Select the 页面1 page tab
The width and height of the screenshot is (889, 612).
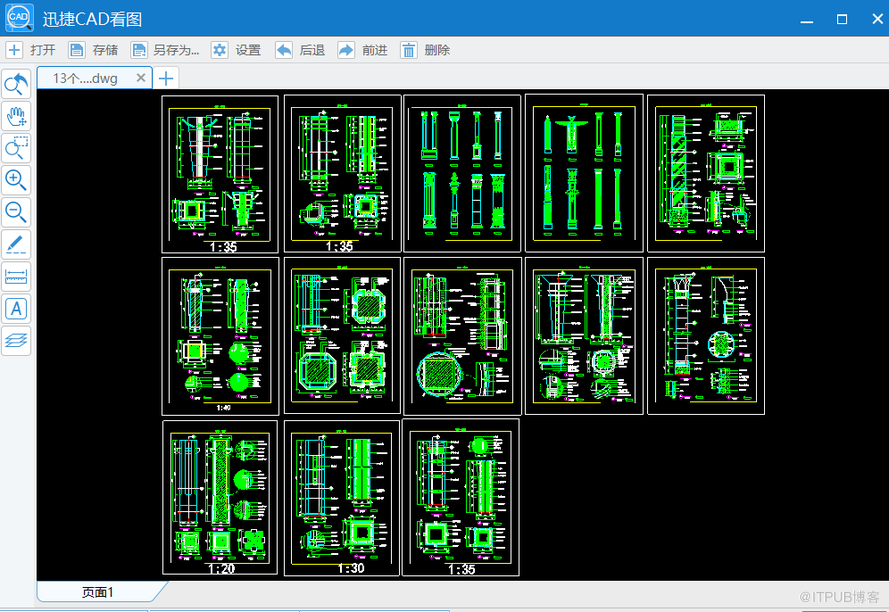(x=97, y=592)
